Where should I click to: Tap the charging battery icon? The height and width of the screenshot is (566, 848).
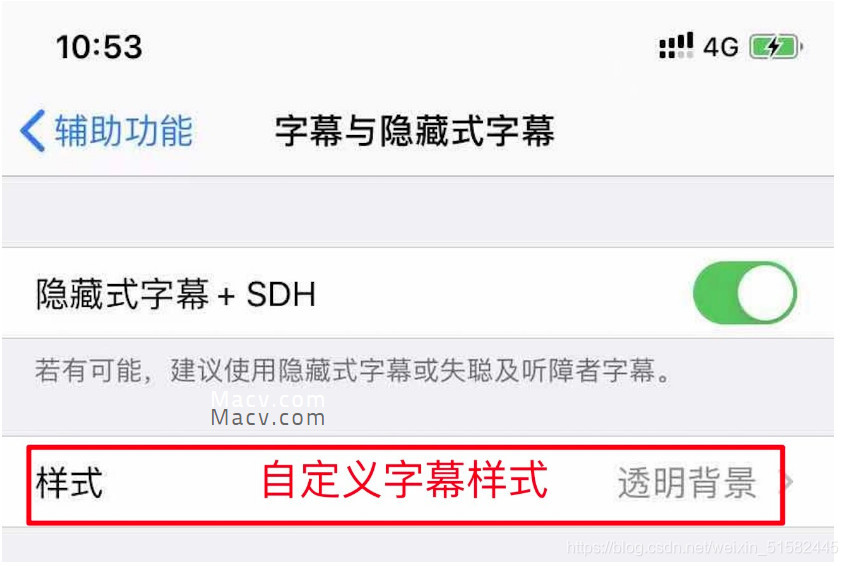pos(776,47)
